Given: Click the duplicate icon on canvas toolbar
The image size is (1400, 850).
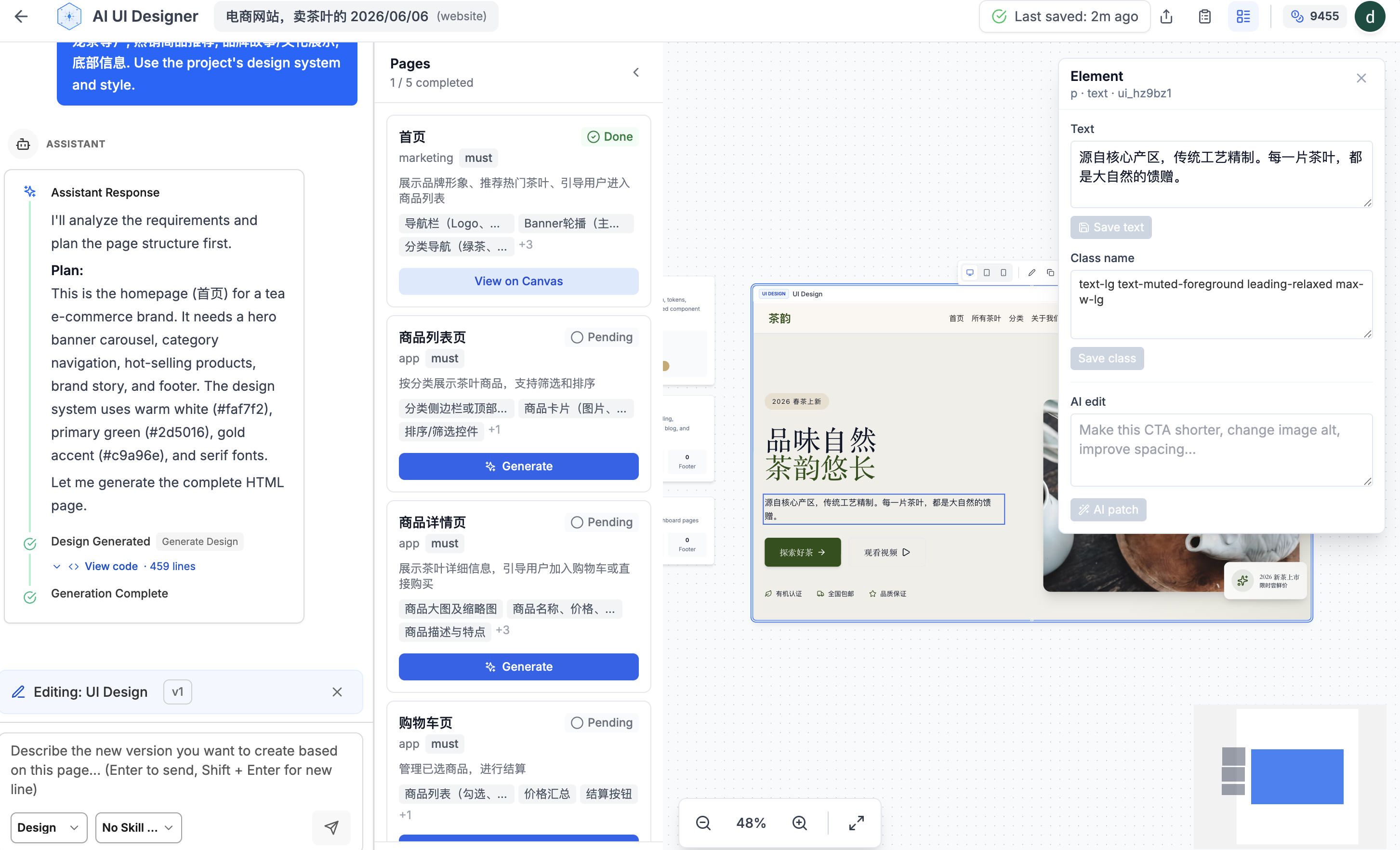Looking at the screenshot, I should (x=1050, y=273).
